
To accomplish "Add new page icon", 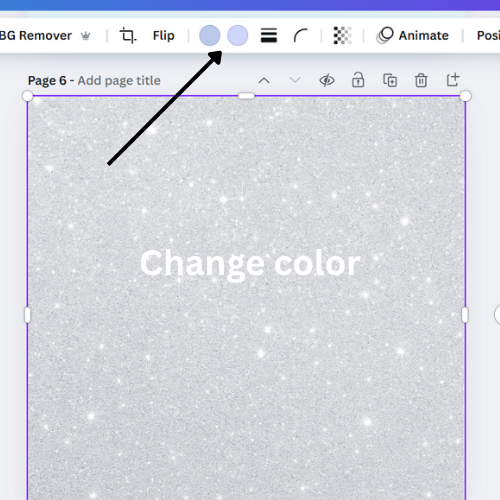I will coord(453,80).
